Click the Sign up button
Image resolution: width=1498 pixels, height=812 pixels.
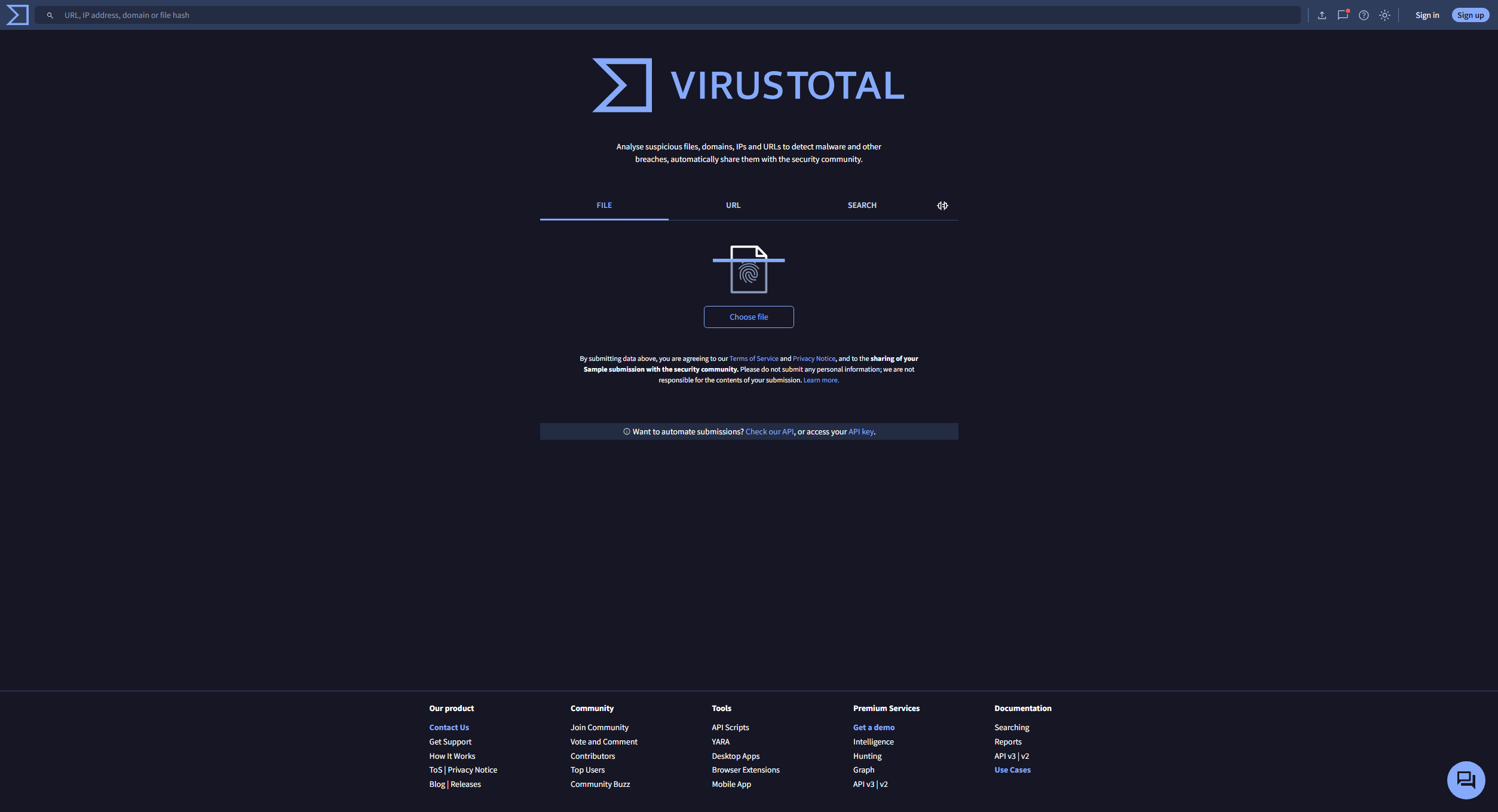1470,16
